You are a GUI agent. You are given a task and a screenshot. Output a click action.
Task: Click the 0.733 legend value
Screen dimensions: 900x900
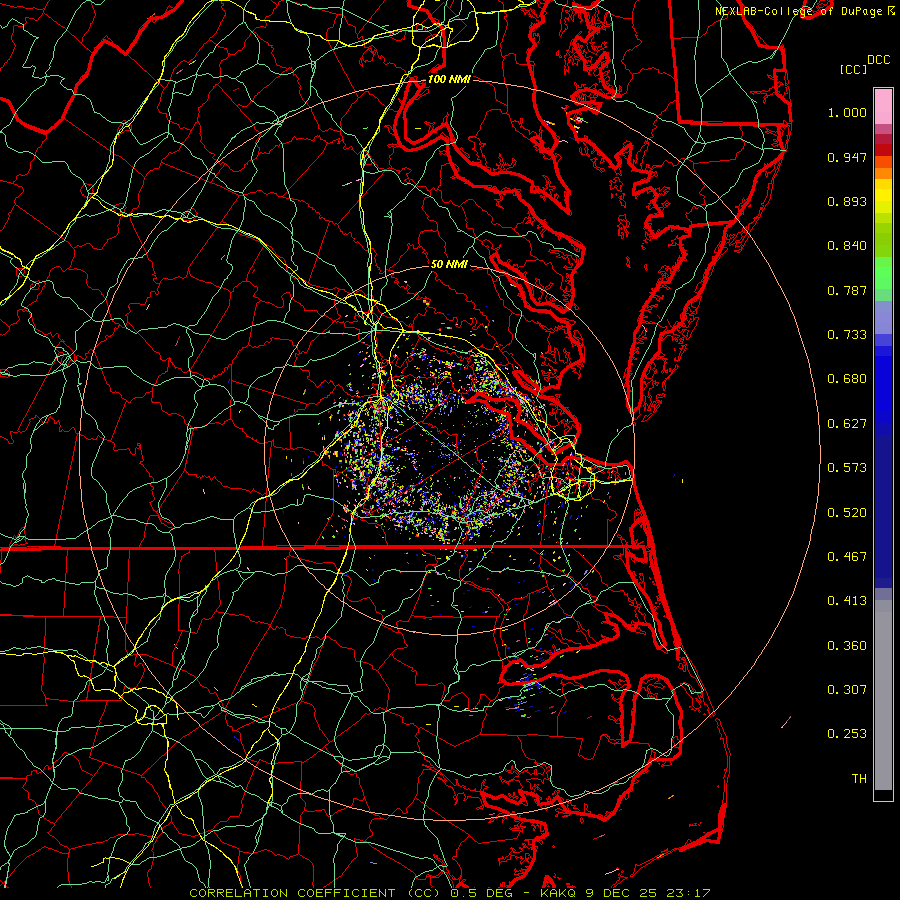coord(847,335)
